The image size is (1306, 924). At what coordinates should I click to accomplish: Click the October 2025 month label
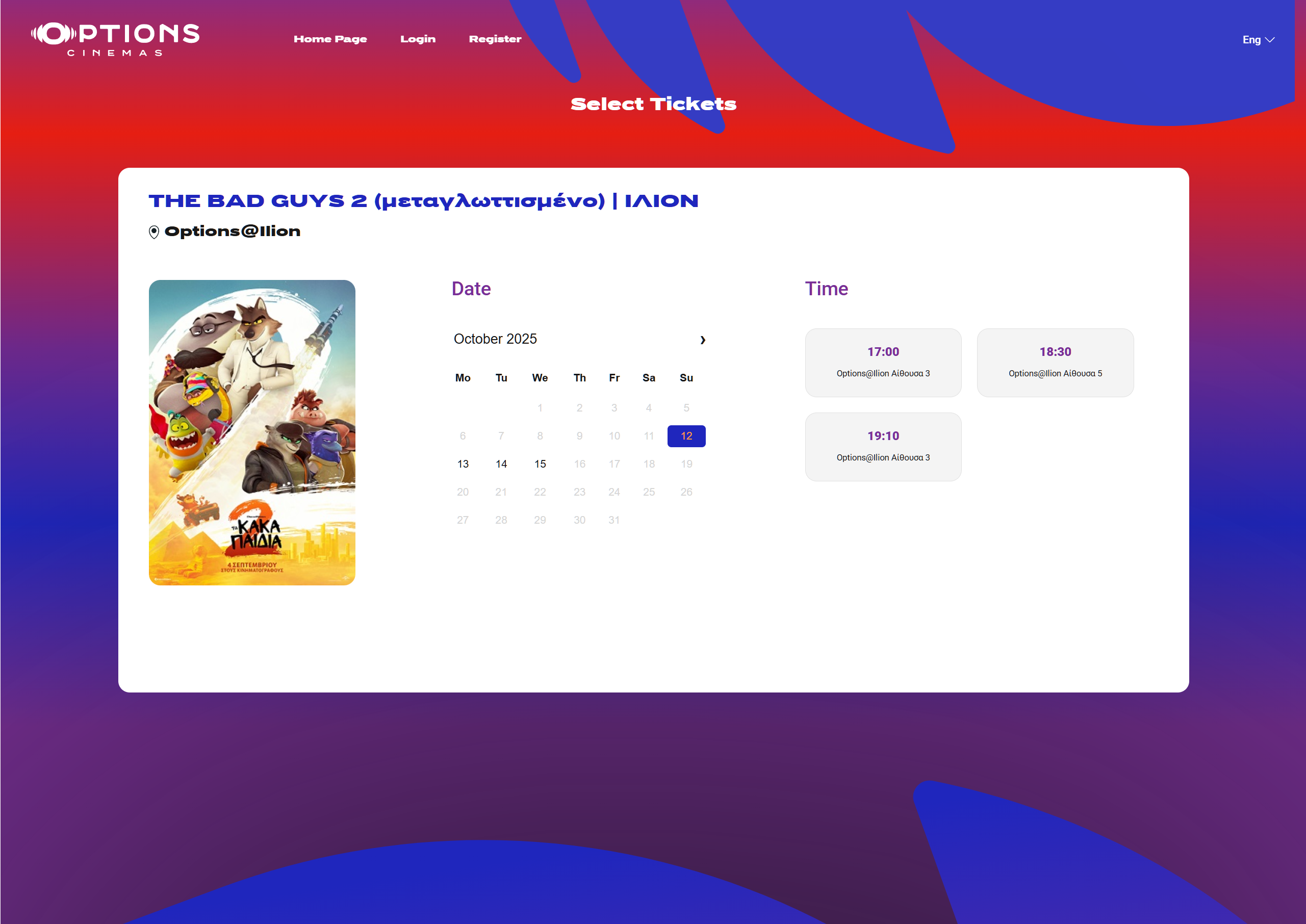click(x=495, y=339)
